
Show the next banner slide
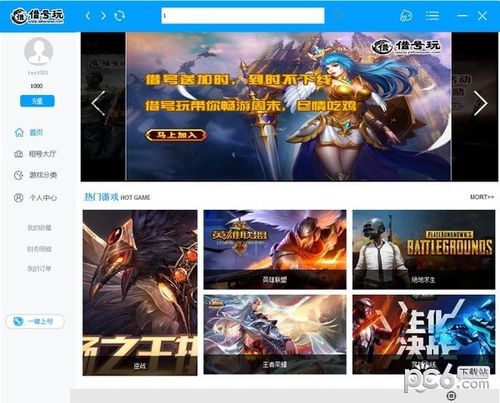480,103
